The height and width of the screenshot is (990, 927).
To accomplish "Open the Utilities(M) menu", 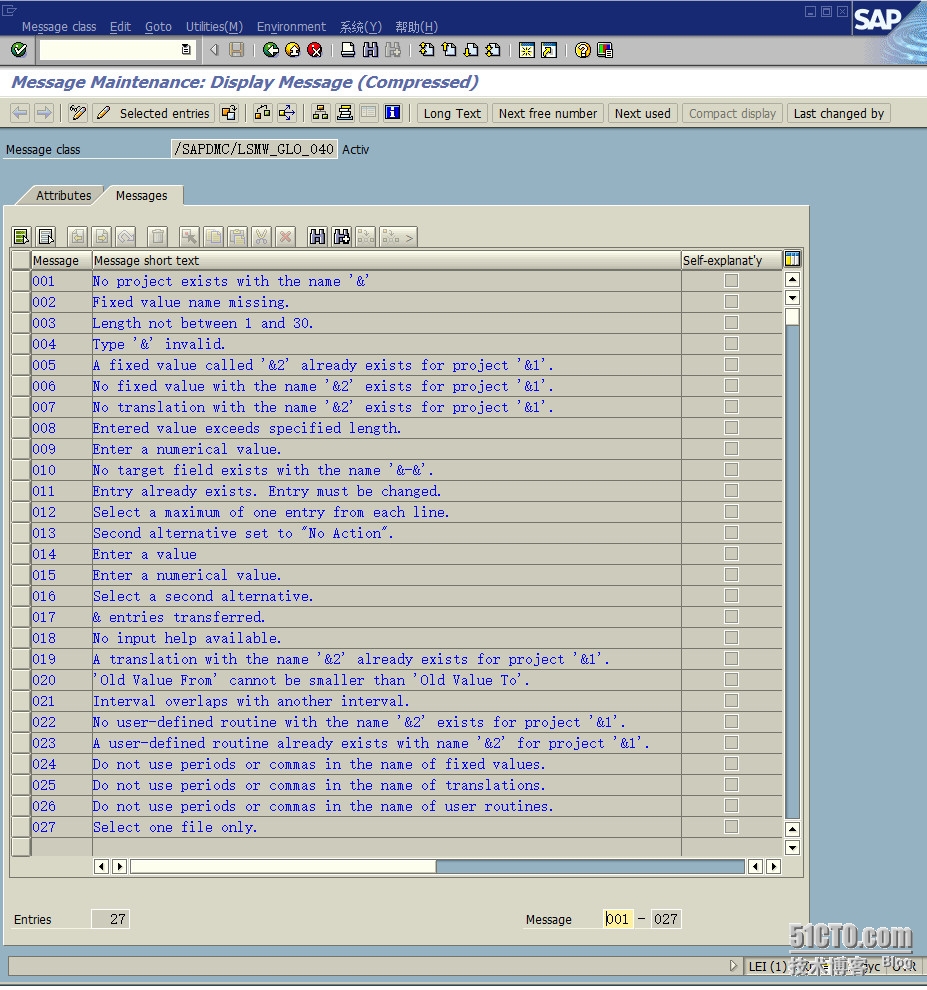I will (214, 27).
